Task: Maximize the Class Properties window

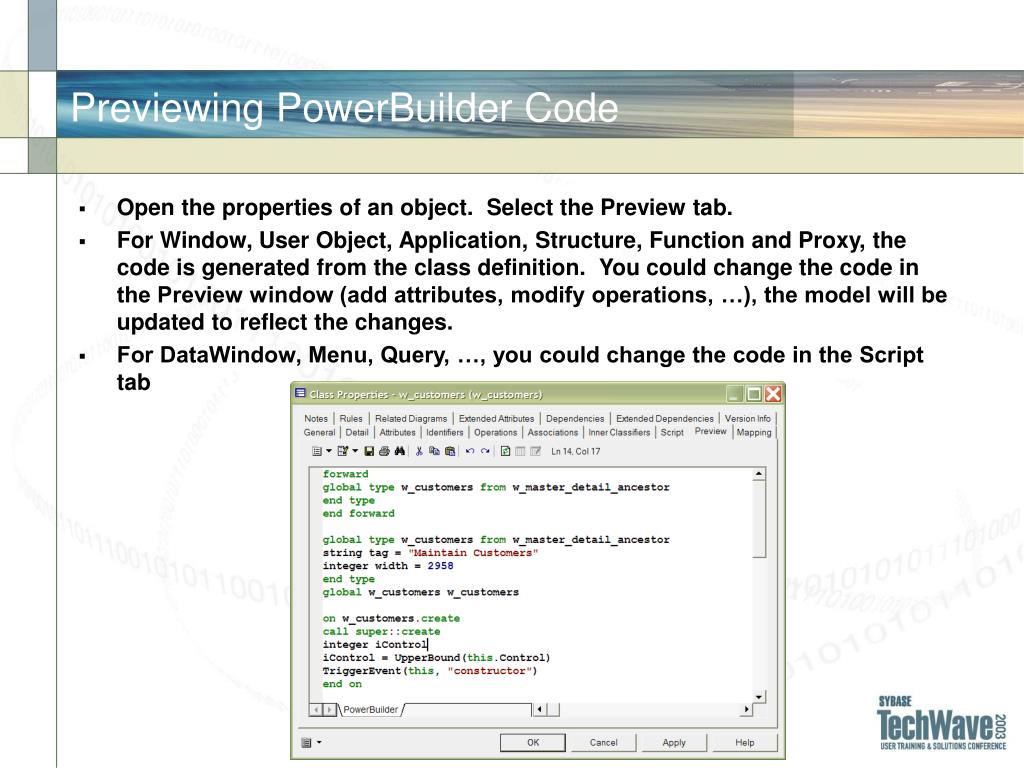Action: (x=754, y=394)
